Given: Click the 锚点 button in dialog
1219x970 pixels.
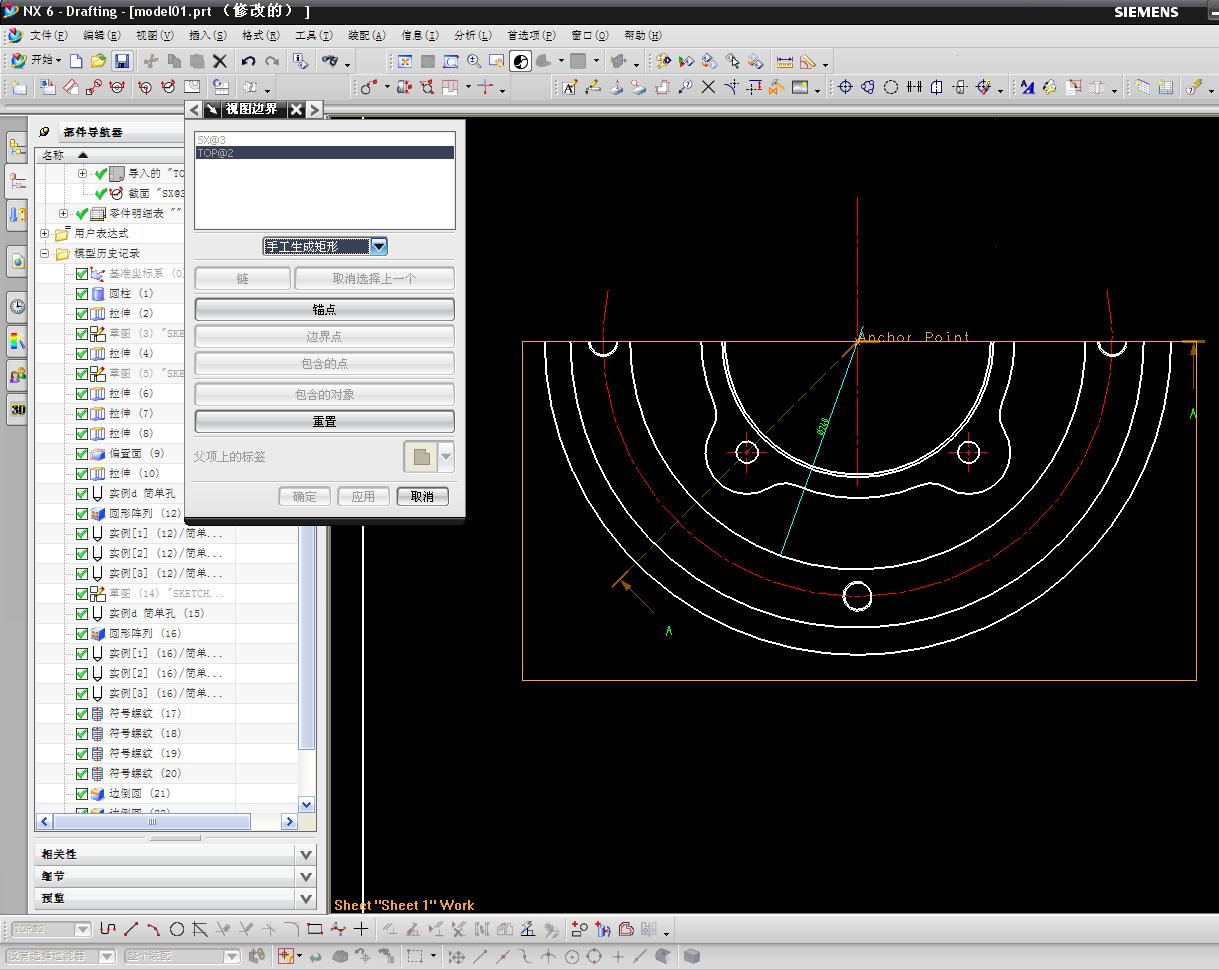Looking at the screenshot, I should pos(324,310).
